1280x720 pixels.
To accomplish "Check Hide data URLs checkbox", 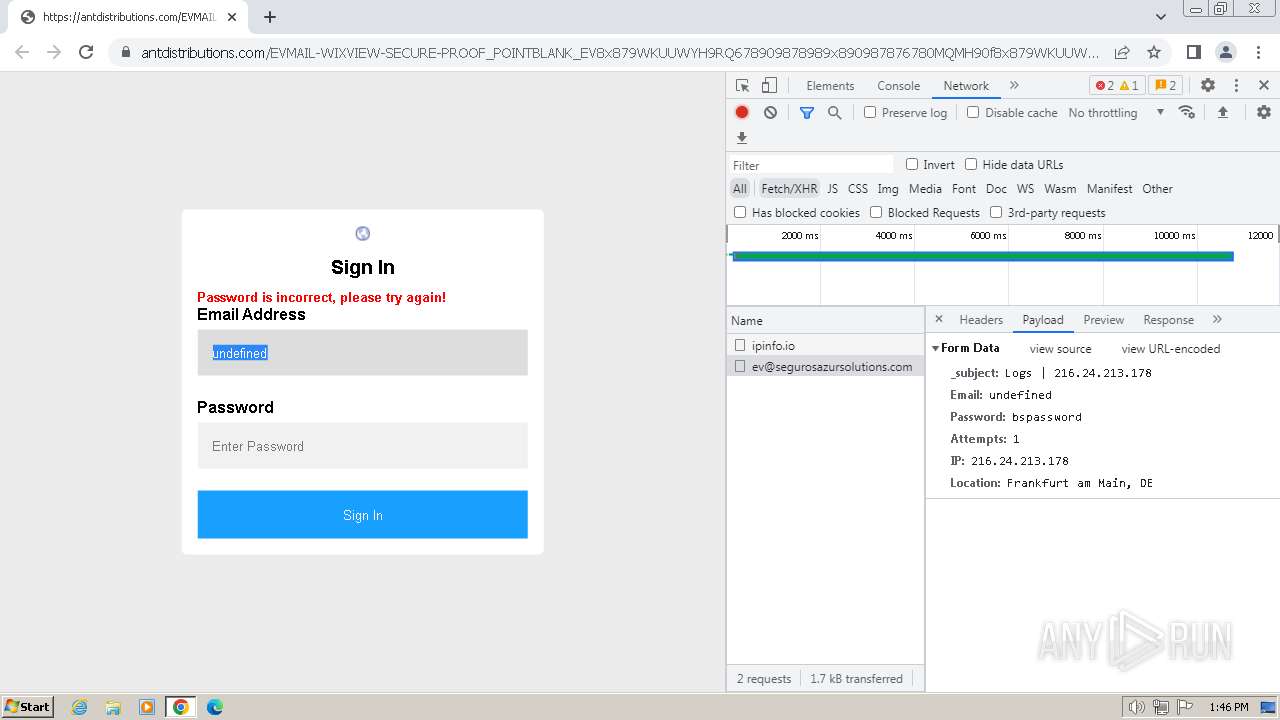I will pyautogui.click(x=971, y=164).
